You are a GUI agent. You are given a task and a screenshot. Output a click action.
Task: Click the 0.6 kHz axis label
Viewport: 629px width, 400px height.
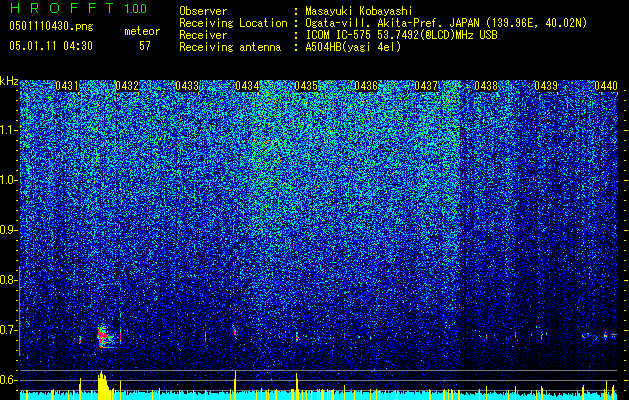point(8,380)
